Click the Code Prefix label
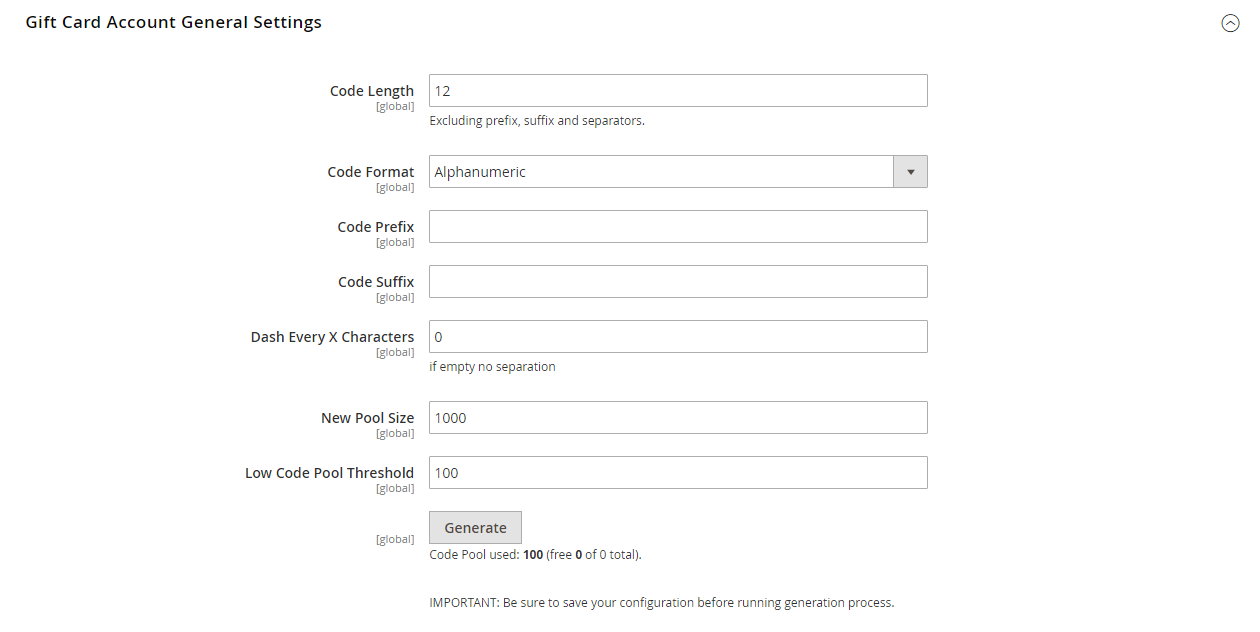 pyautogui.click(x=376, y=227)
